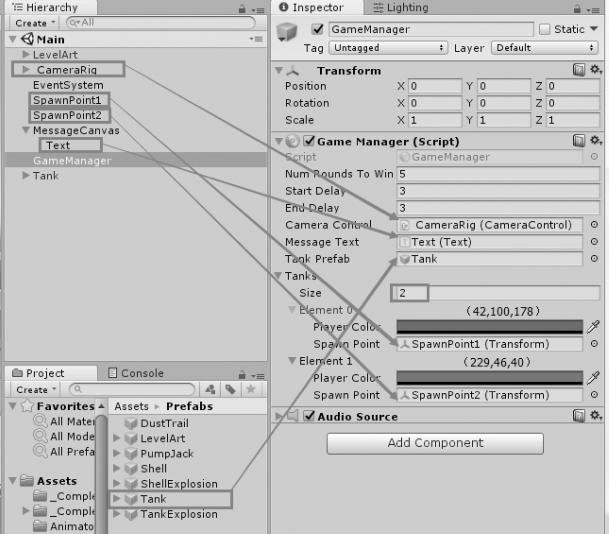Open Audio Source gear settings menu
609x534 pixels.
click(x=596, y=415)
